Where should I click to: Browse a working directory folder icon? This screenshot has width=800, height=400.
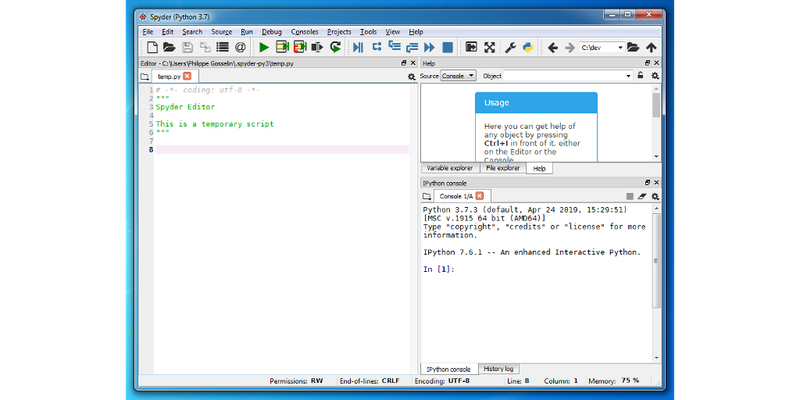coord(633,47)
